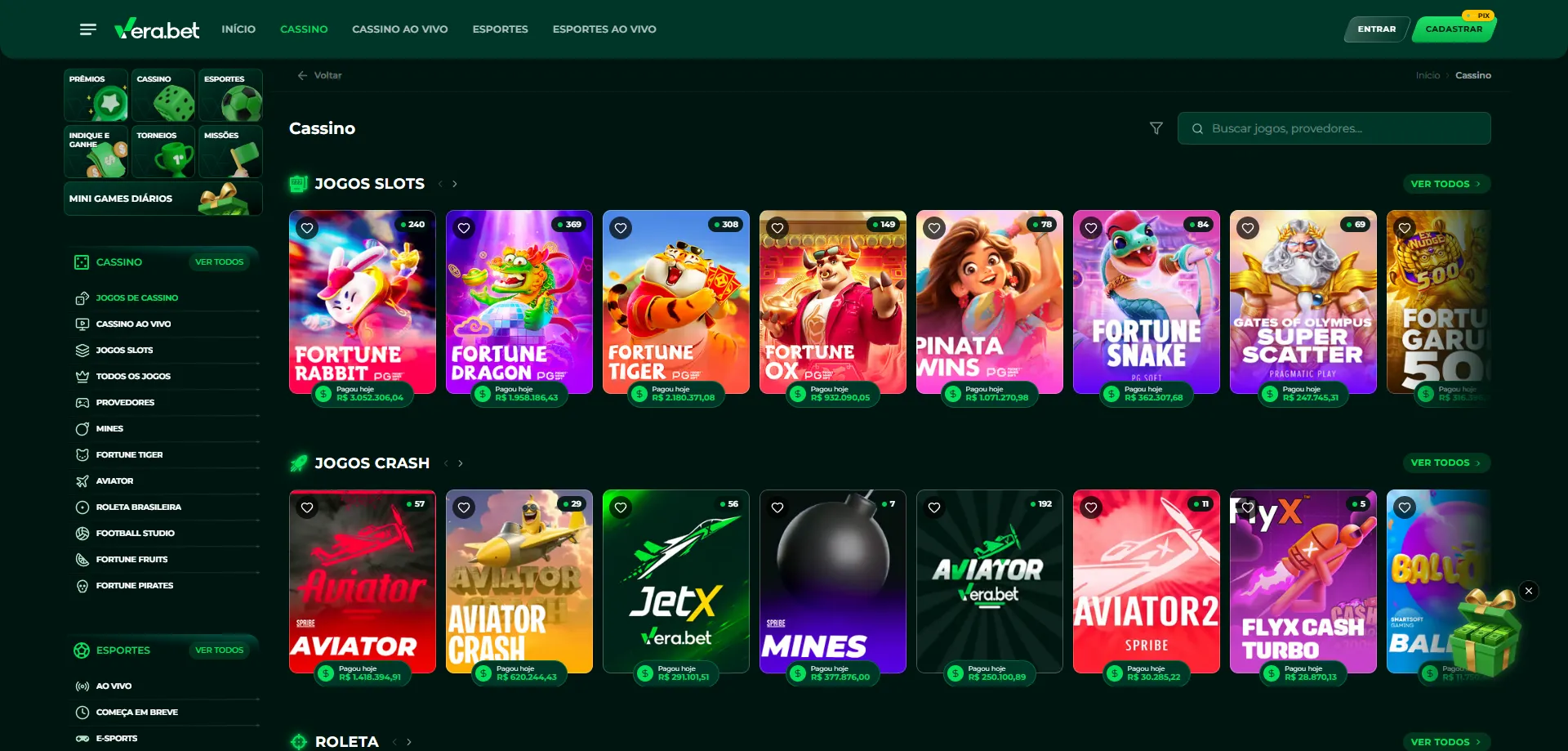Favorite Aviator Spribe game with heart
Image resolution: width=1568 pixels, height=751 pixels.
pyautogui.click(x=307, y=507)
